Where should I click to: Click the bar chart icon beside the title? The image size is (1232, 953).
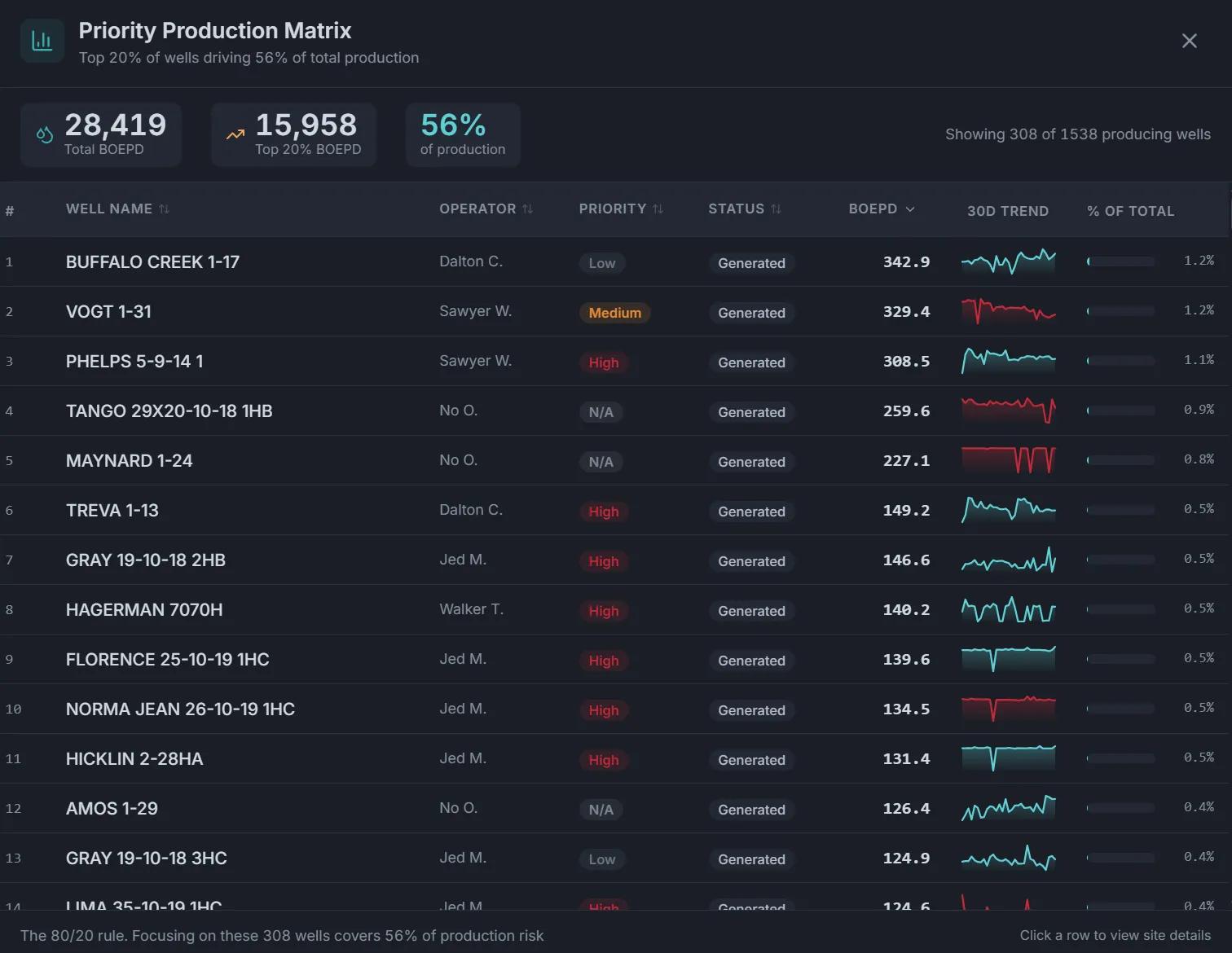tap(42, 41)
